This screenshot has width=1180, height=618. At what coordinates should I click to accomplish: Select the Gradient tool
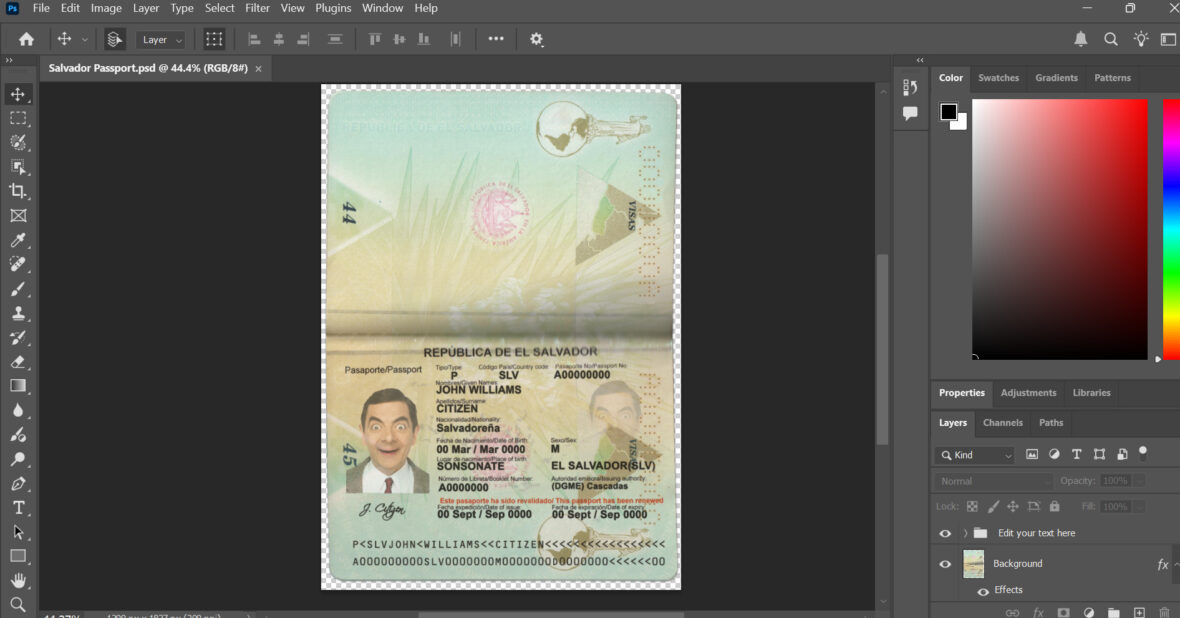(x=18, y=386)
